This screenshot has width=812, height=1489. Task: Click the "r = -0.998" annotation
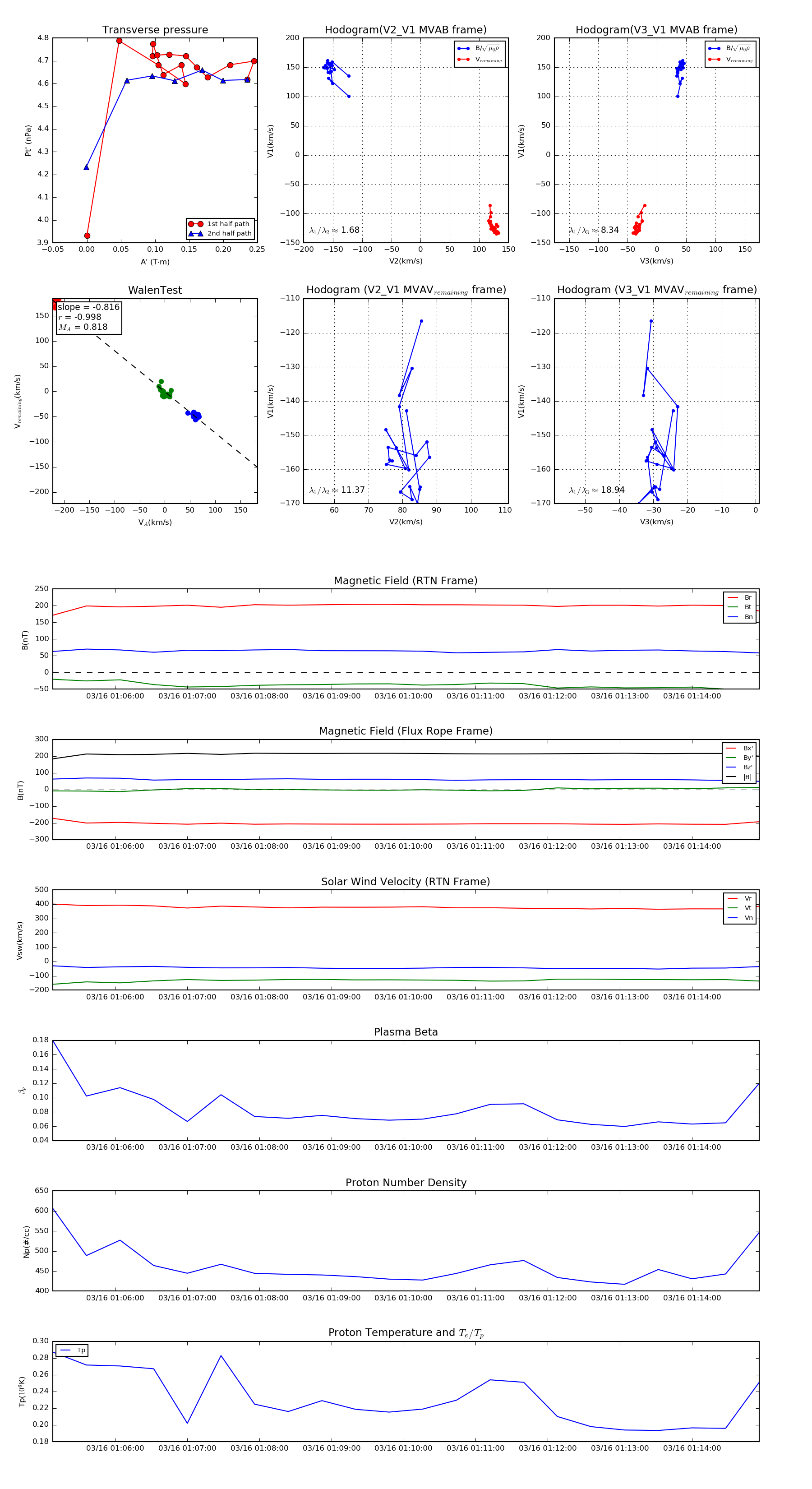[80, 317]
